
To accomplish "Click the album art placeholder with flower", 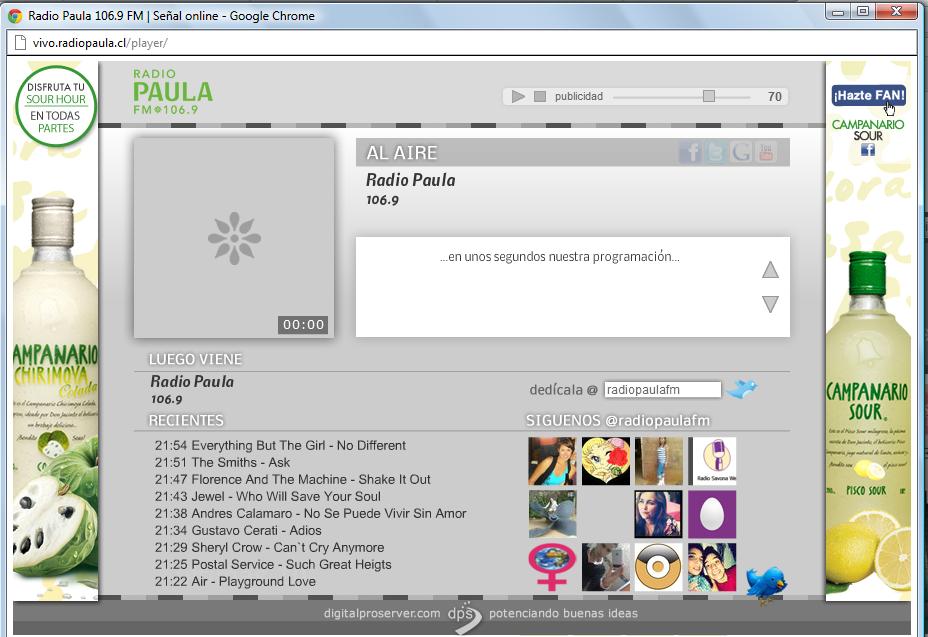I will tap(234, 238).
